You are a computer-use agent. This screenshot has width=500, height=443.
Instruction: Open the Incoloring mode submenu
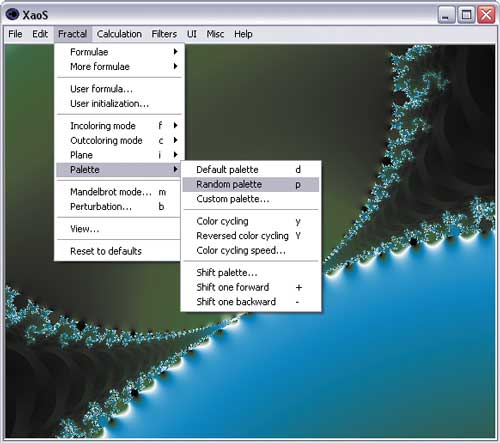119,126
